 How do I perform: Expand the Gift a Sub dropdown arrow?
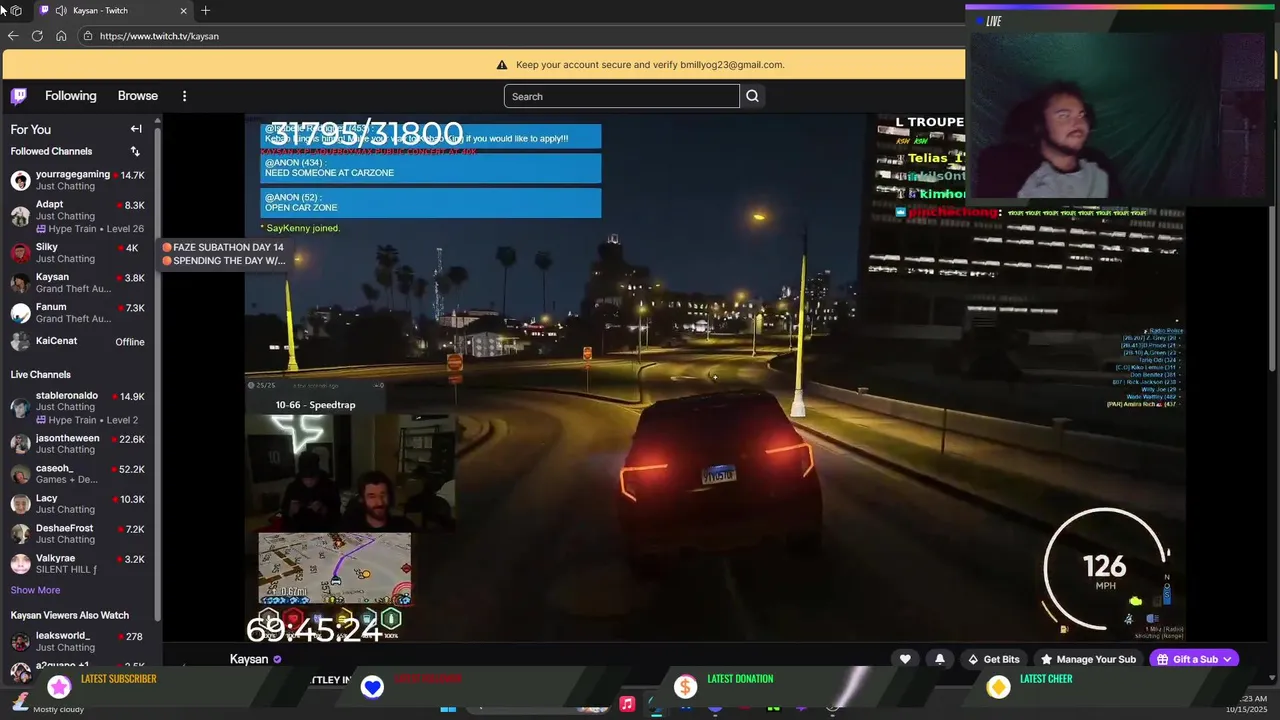pos(1228,659)
